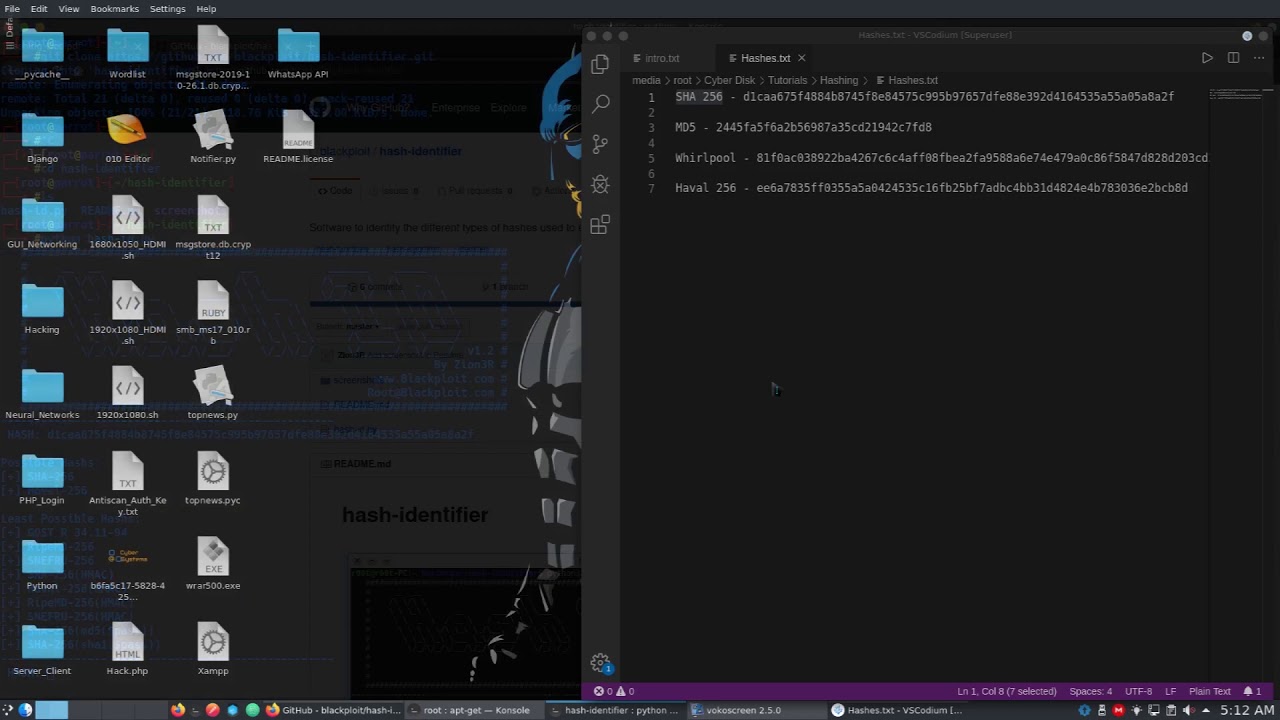Close the Hashes.txt tab

click(x=801, y=58)
